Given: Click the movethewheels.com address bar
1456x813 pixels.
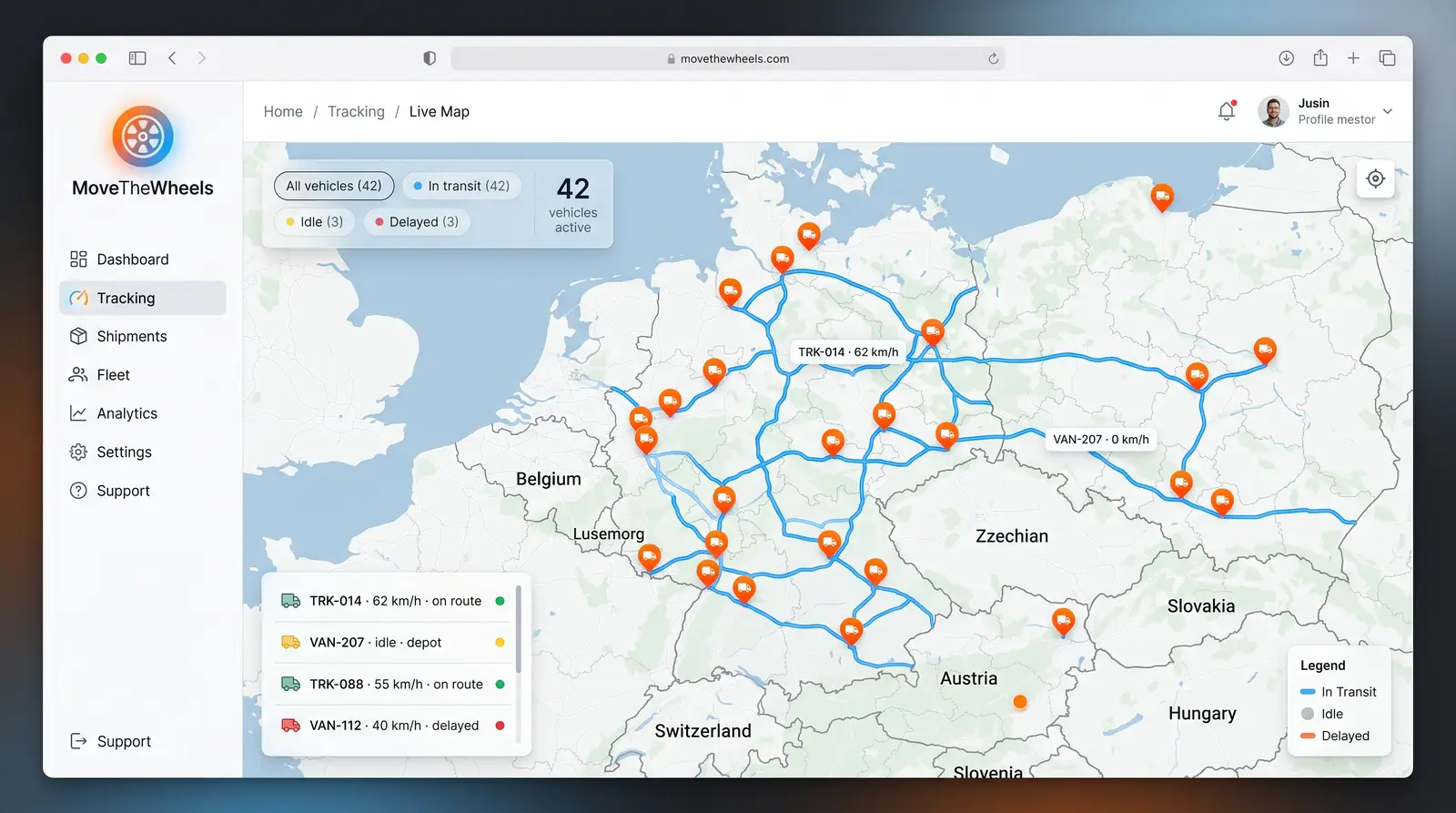Looking at the screenshot, I should [727, 58].
